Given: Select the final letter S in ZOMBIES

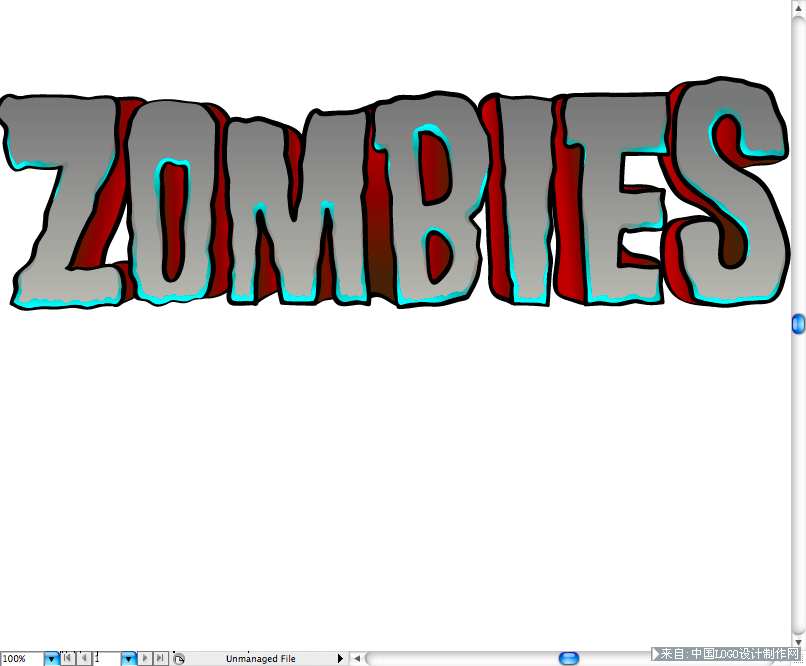Looking at the screenshot, I should click(730, 191).
